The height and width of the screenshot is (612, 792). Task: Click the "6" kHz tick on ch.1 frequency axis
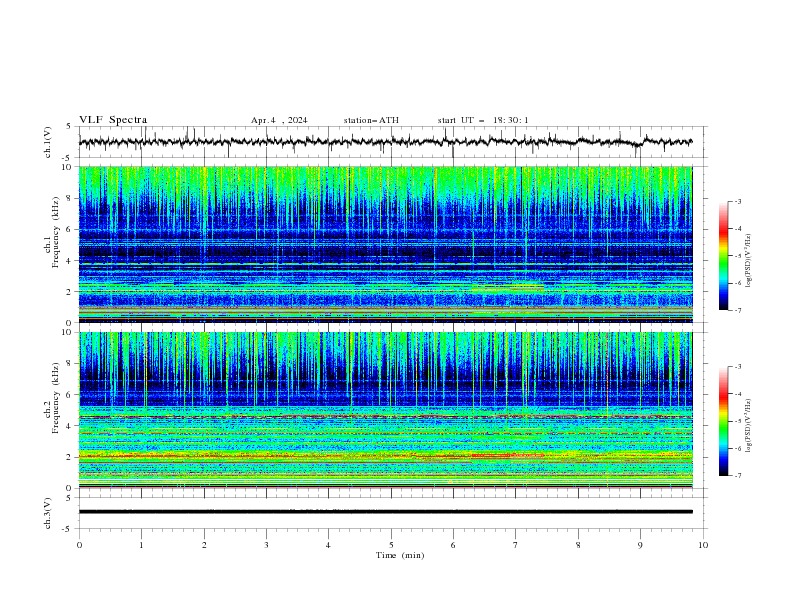pyautogui.click(x=71, y=229)
